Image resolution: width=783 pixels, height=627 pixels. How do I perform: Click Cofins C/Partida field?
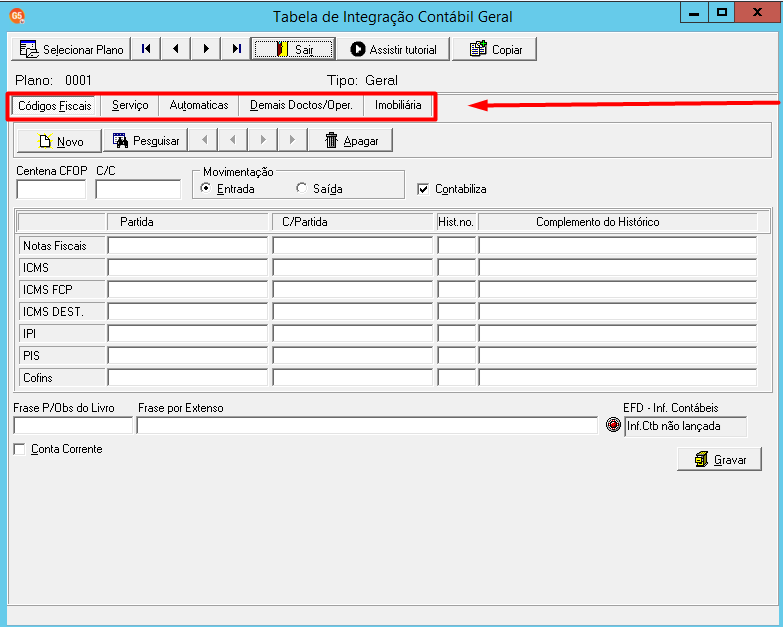tap(353, 377)
